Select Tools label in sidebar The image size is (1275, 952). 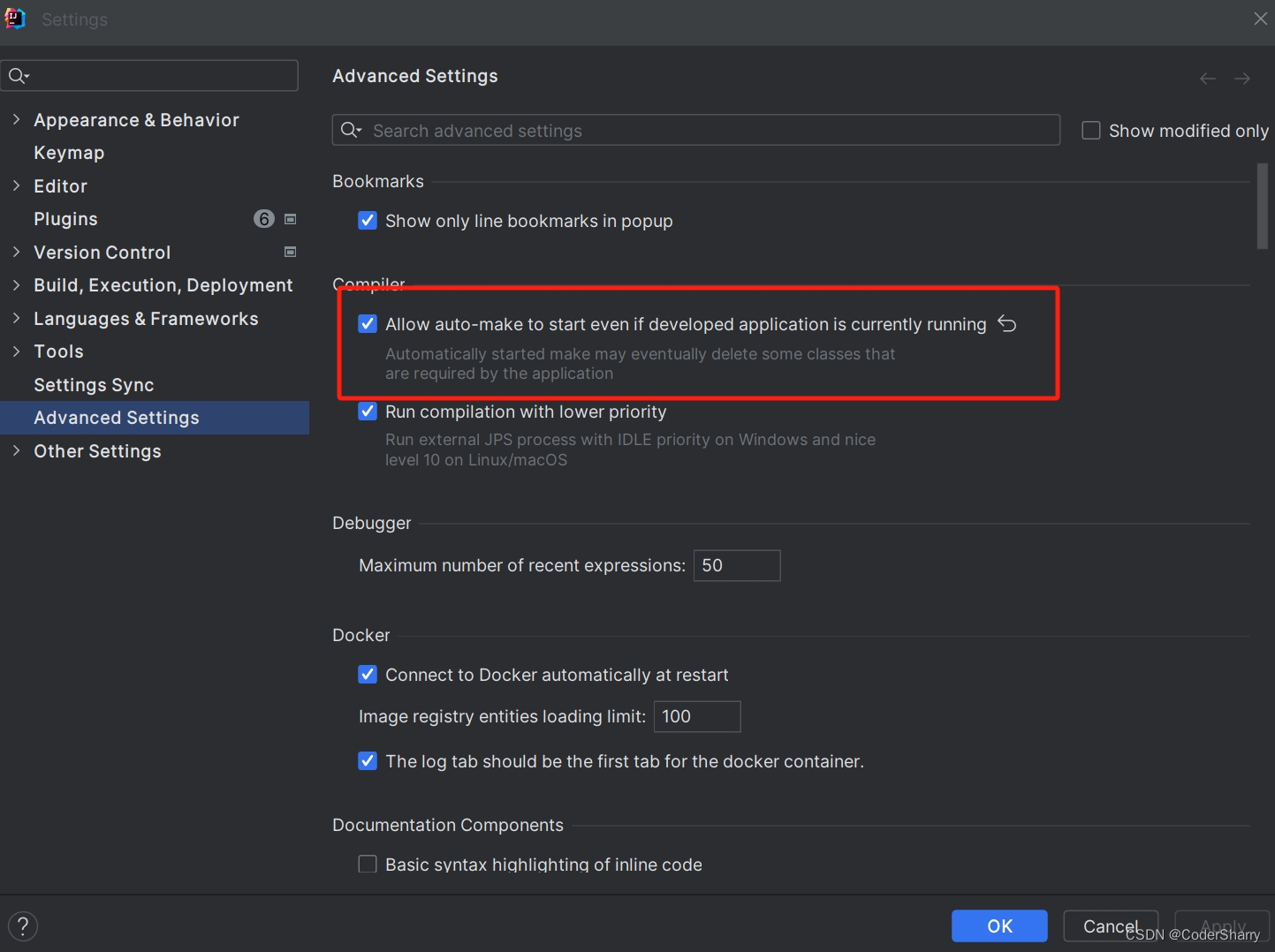click(x=58, y=351)
